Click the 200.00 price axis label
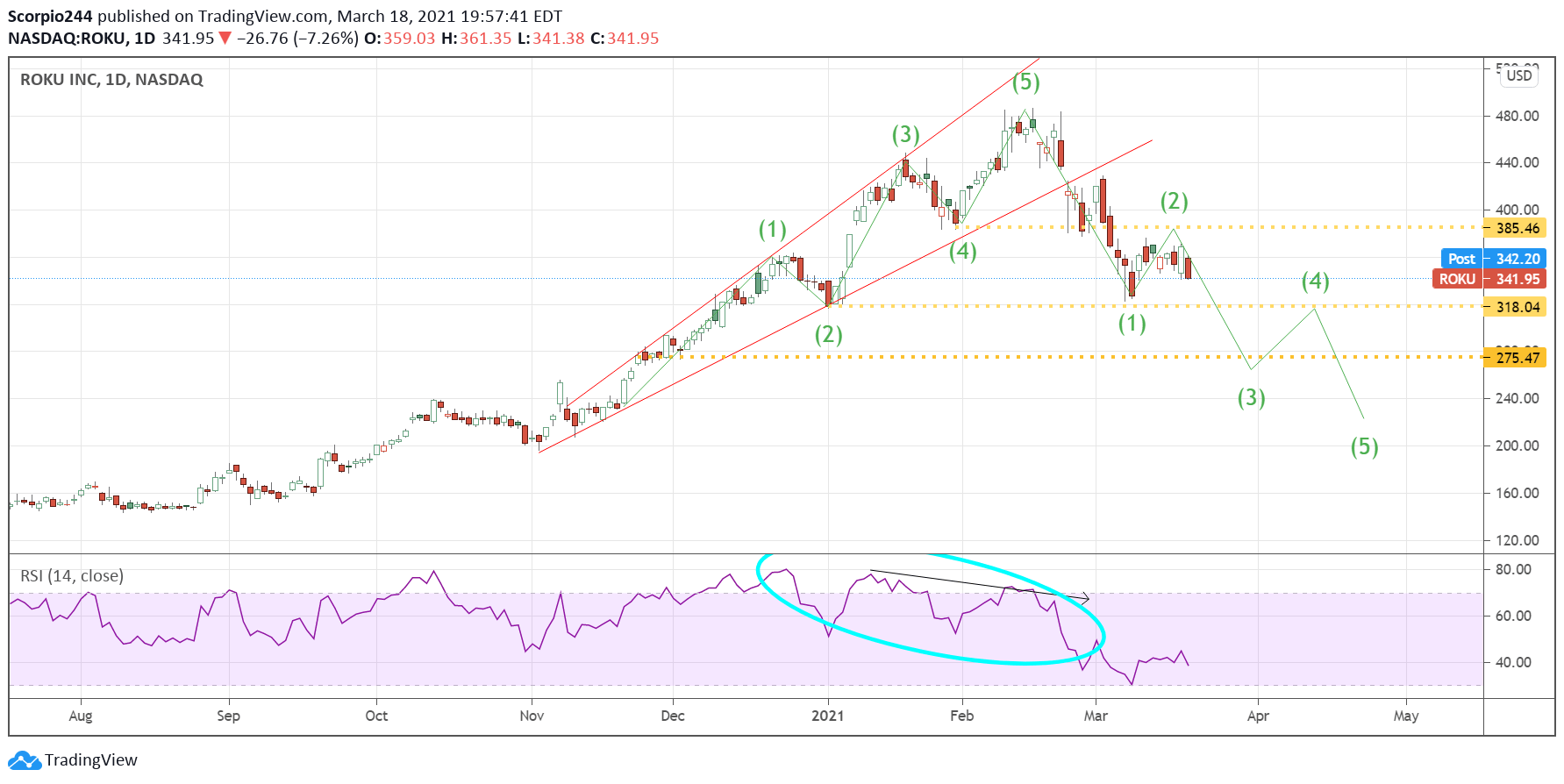 click(x=1518, y=445)
